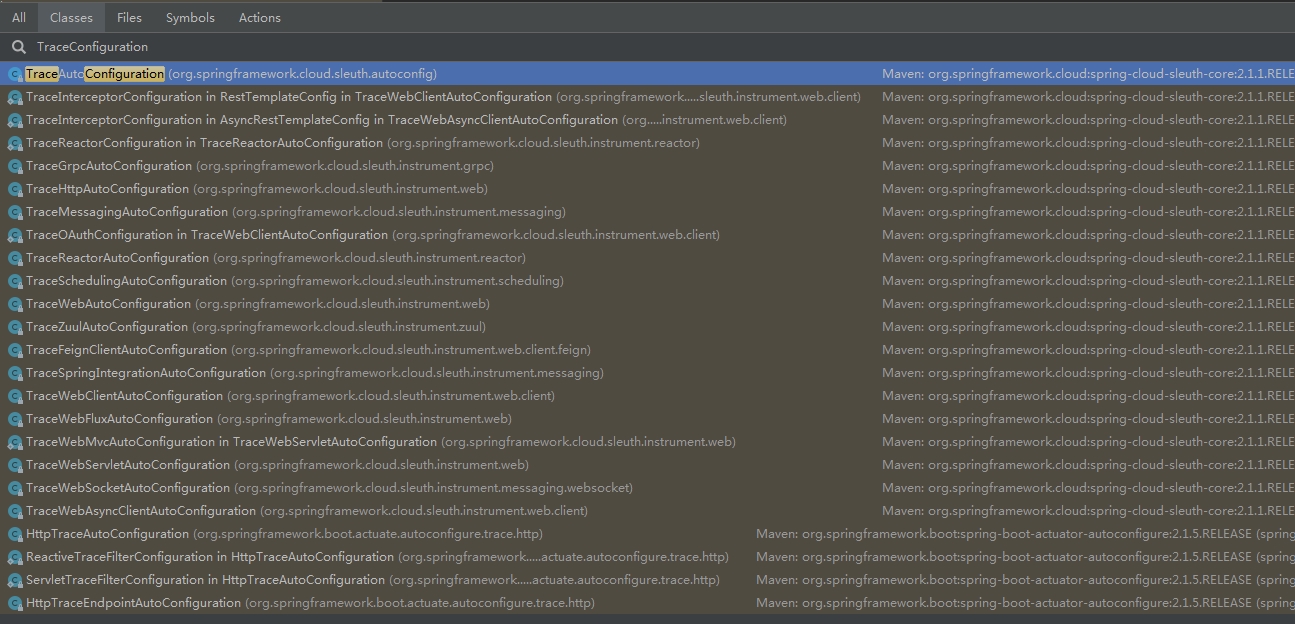Switch to the All tab
This screenshot has height=624, width=1295.
[19, 17]
